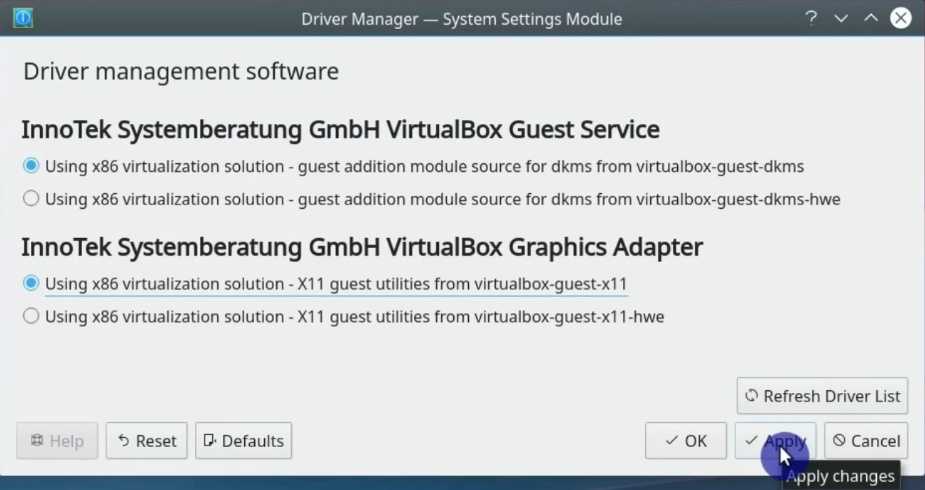Close the Driver Manager window
This screenshot has height=490, width=925.
(900, 18)
